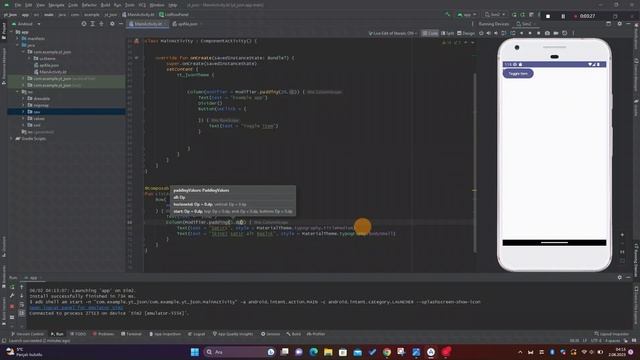Click the emulator home circle icon
640x360 pixels.
click(530, 33)
